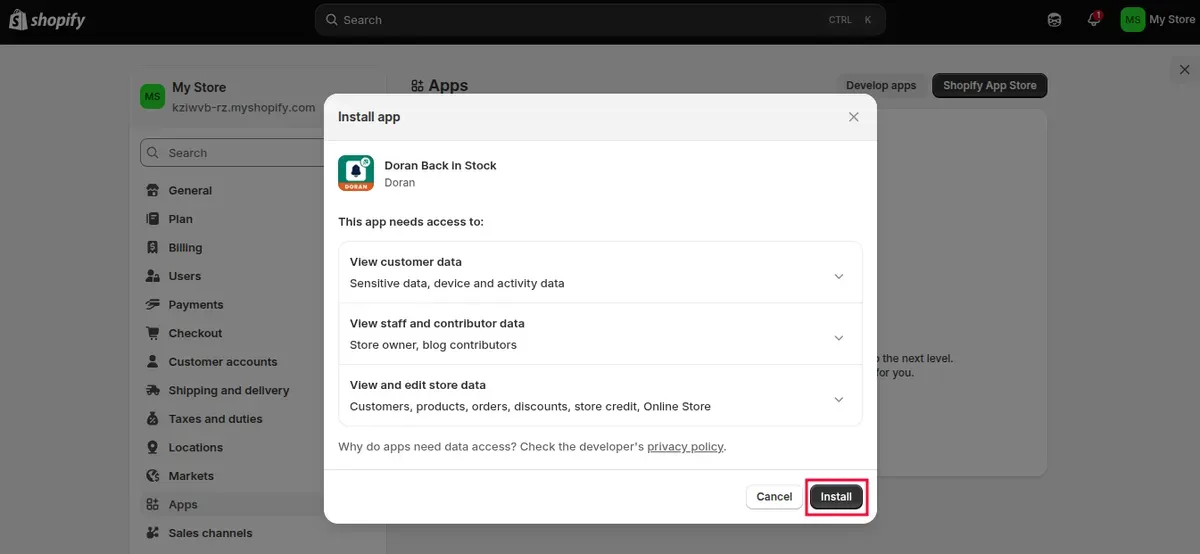Screen dimensions: 1200x554
Task: Click the Install app dialog title
Action: click(x=369, y=117)
